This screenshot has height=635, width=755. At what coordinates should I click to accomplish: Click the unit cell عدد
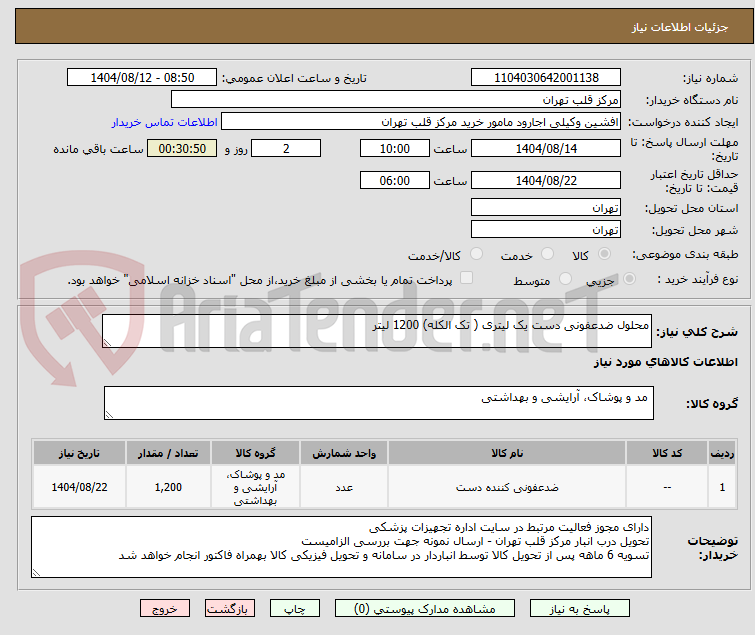pos(344,487)
